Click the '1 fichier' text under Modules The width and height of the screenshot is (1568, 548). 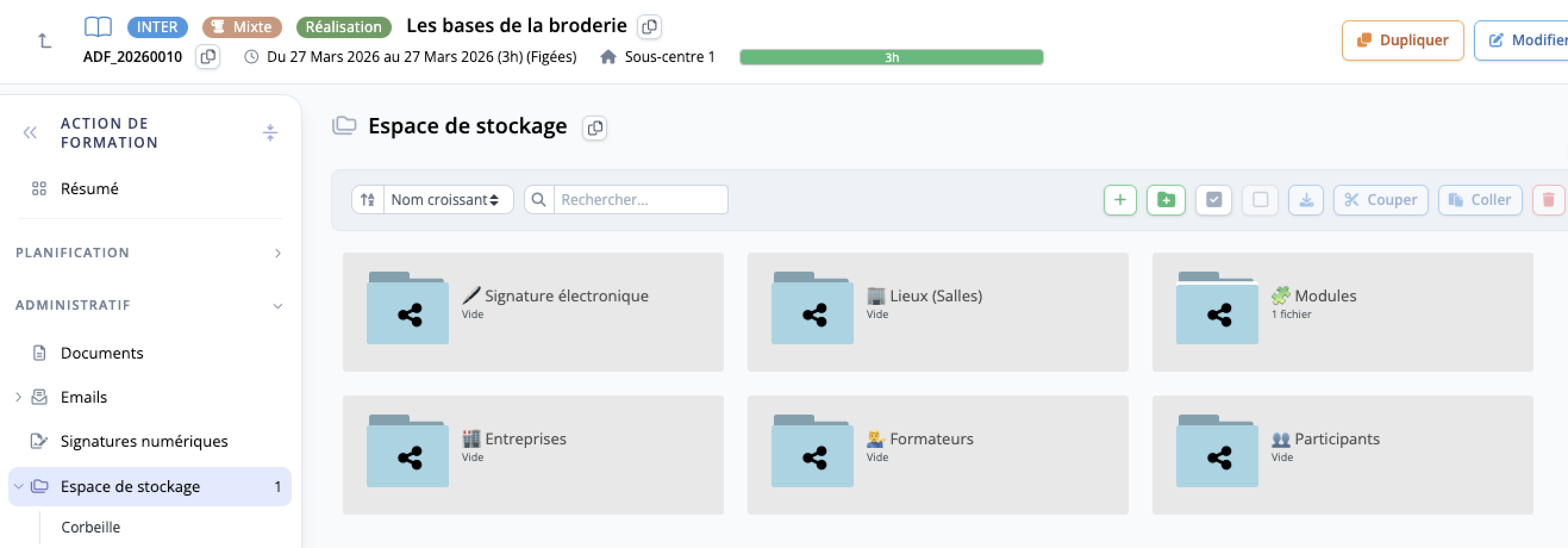1291,314
